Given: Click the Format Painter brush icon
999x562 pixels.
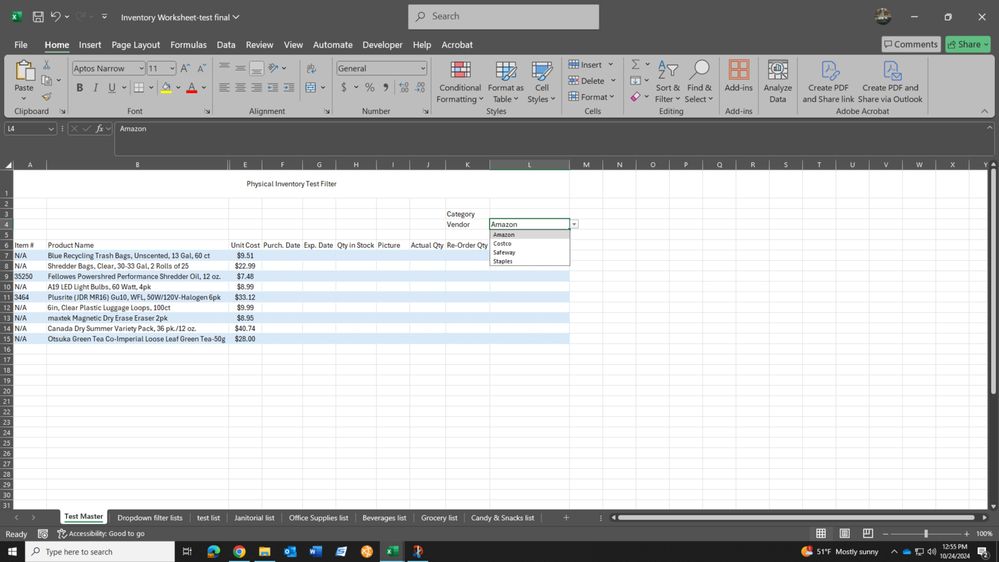Looking at the screenshot, I should coord(47,97).
